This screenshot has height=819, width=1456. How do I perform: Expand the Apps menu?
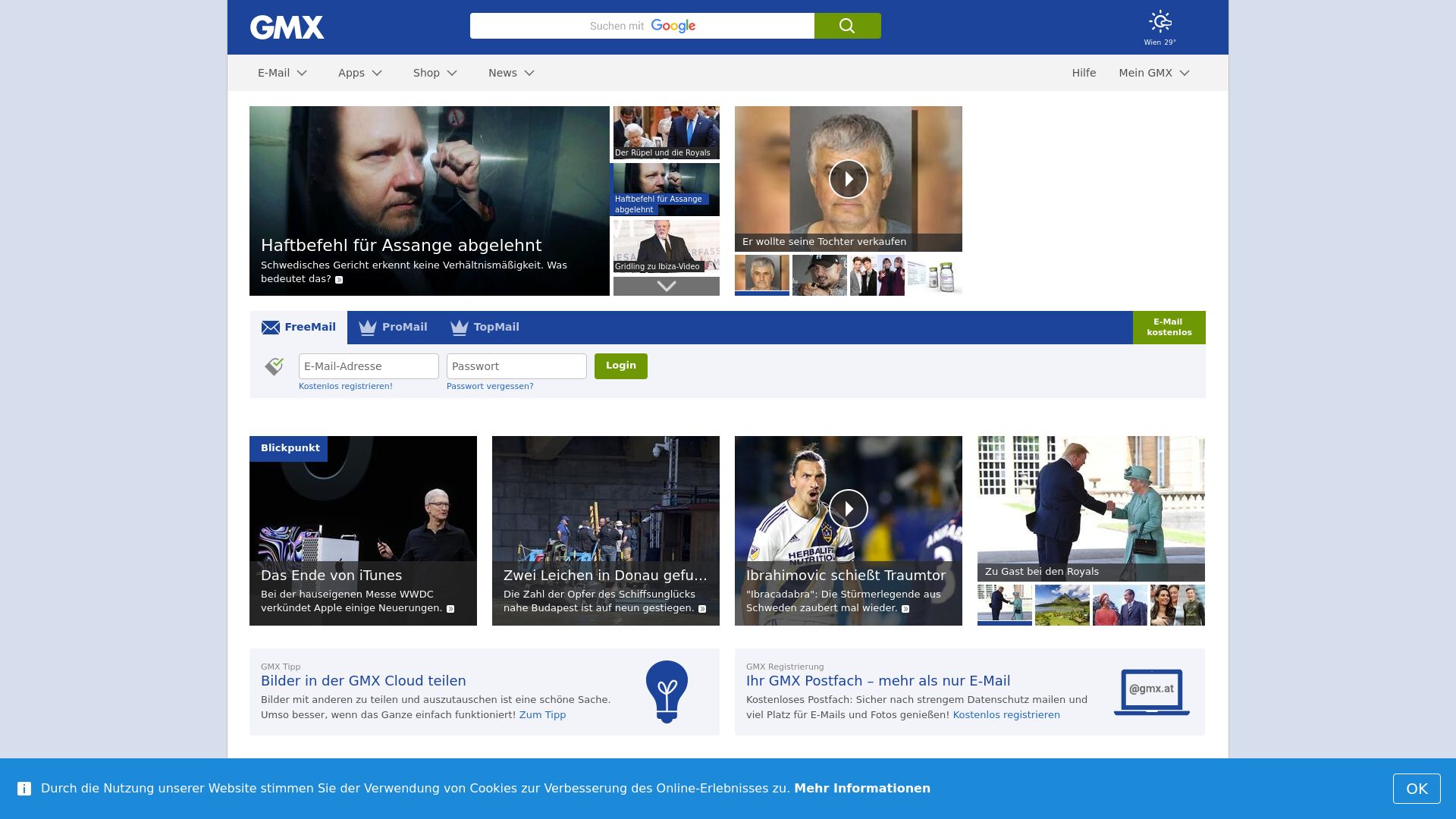360,73
